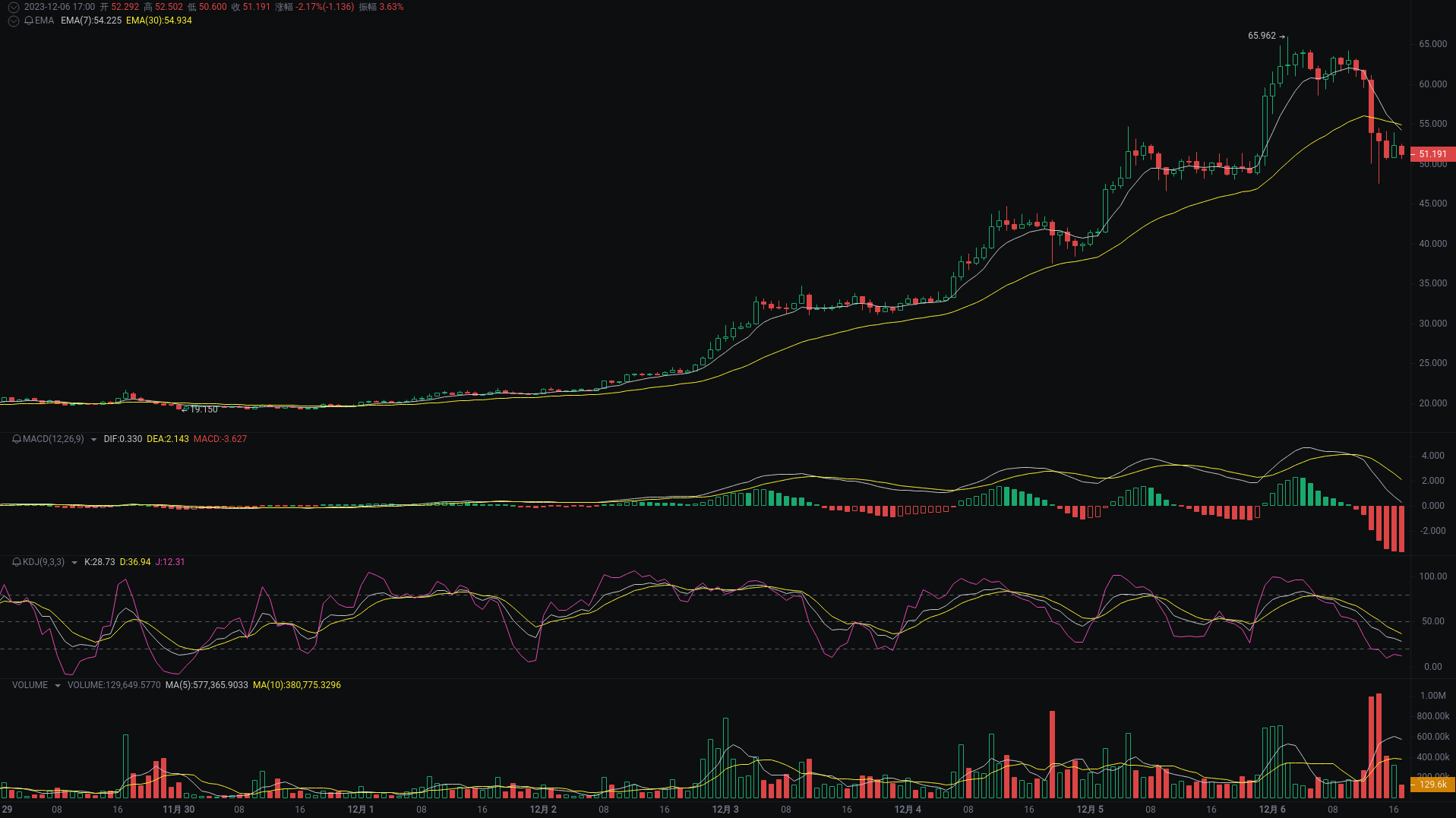Select the DEA:2.143 reading
This screenshot has height=818, width=1456.
[168, 439]
